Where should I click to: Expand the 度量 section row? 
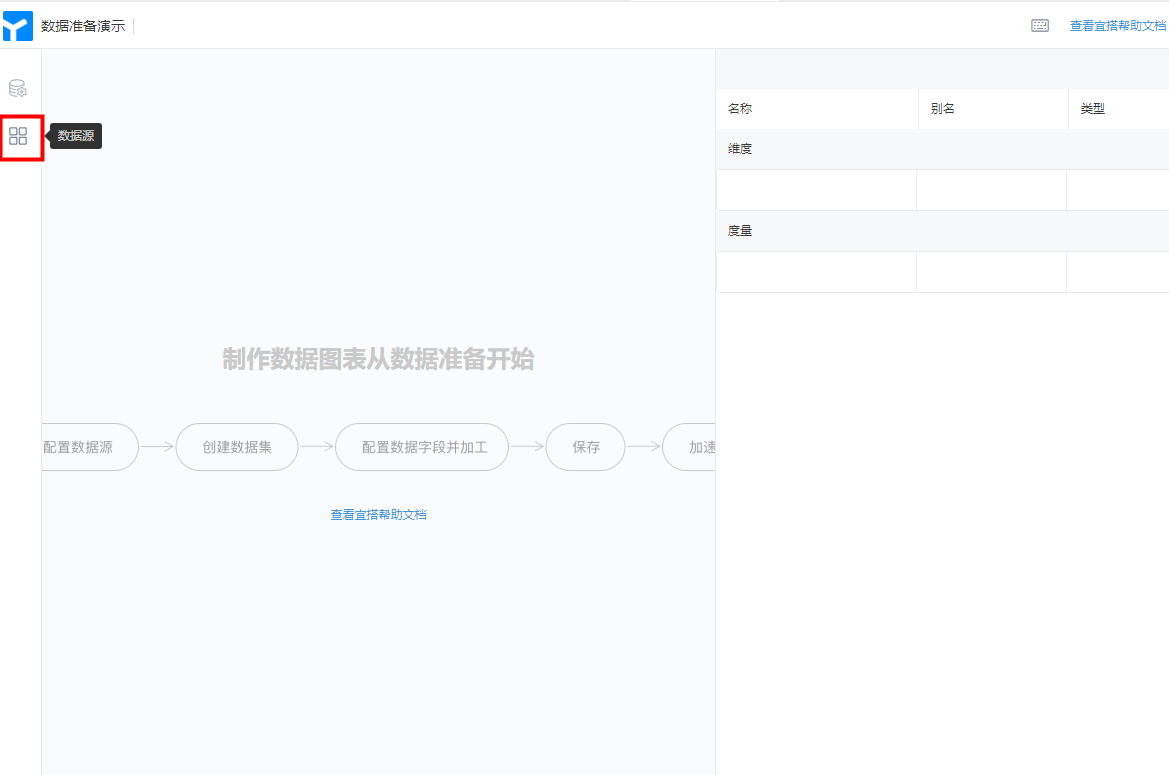pyautogui.click(x=942, y=231)
